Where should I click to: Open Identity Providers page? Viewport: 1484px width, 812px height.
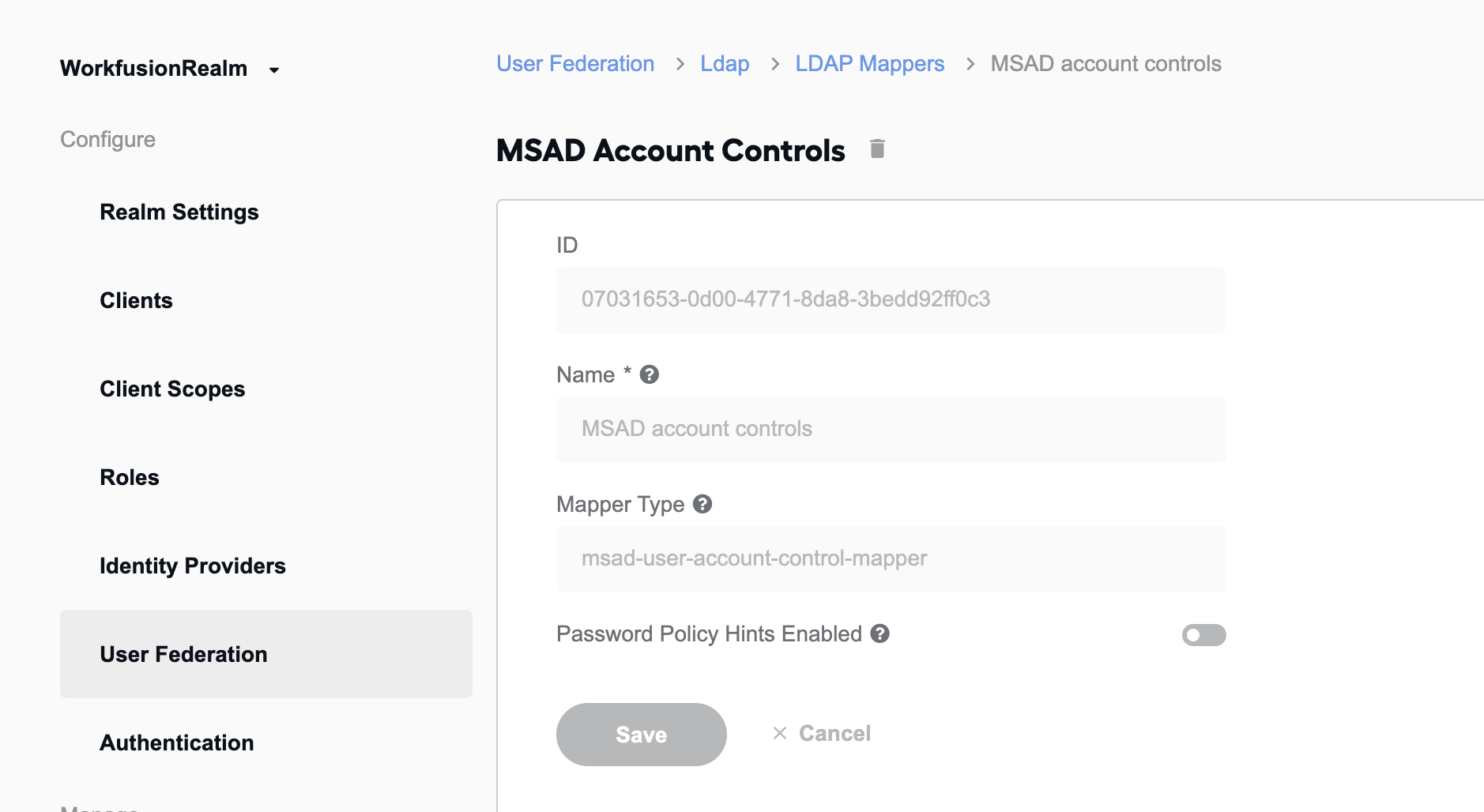click(193, 566)
